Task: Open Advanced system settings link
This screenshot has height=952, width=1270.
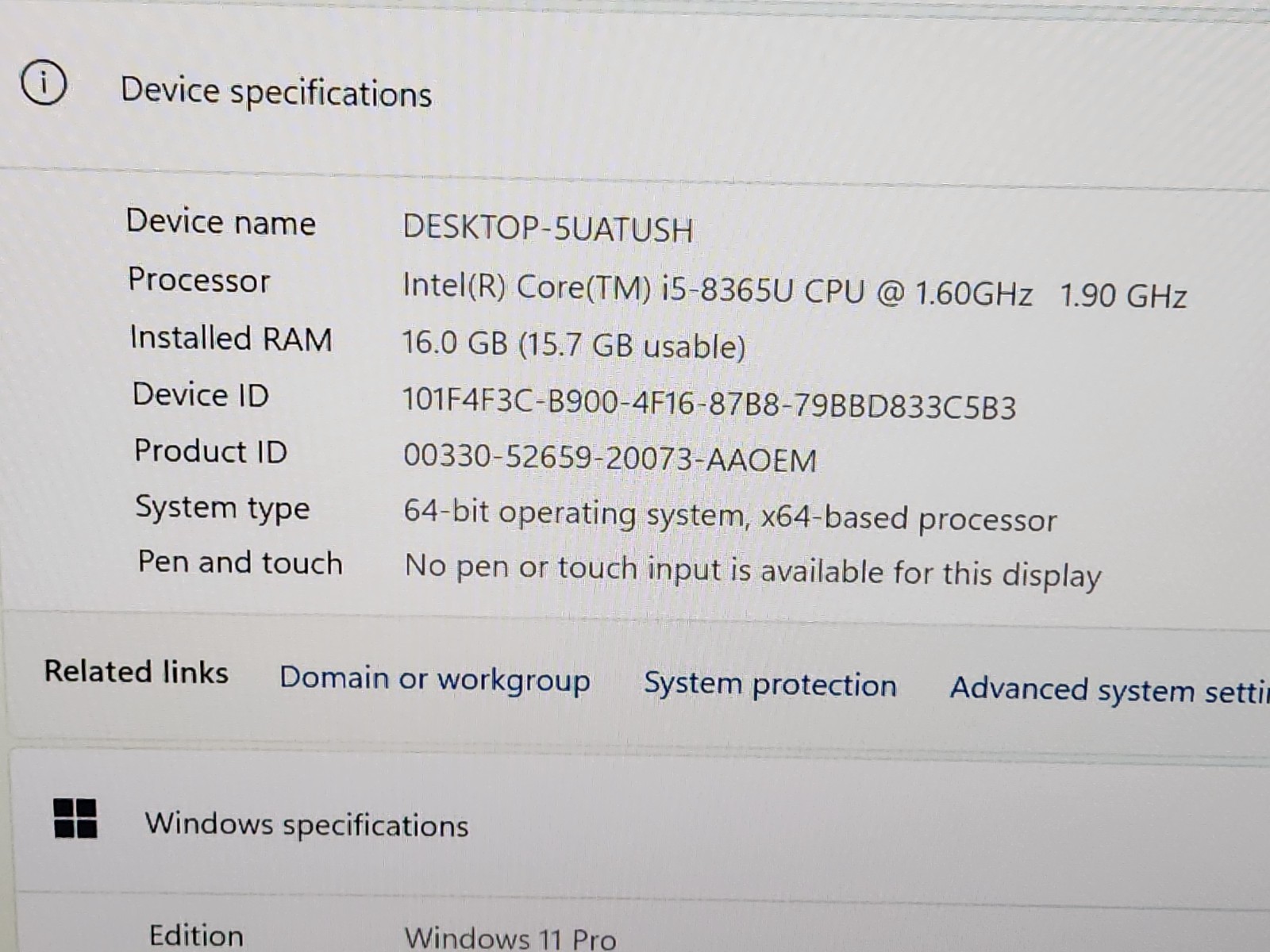Action: click(1110, 689)
